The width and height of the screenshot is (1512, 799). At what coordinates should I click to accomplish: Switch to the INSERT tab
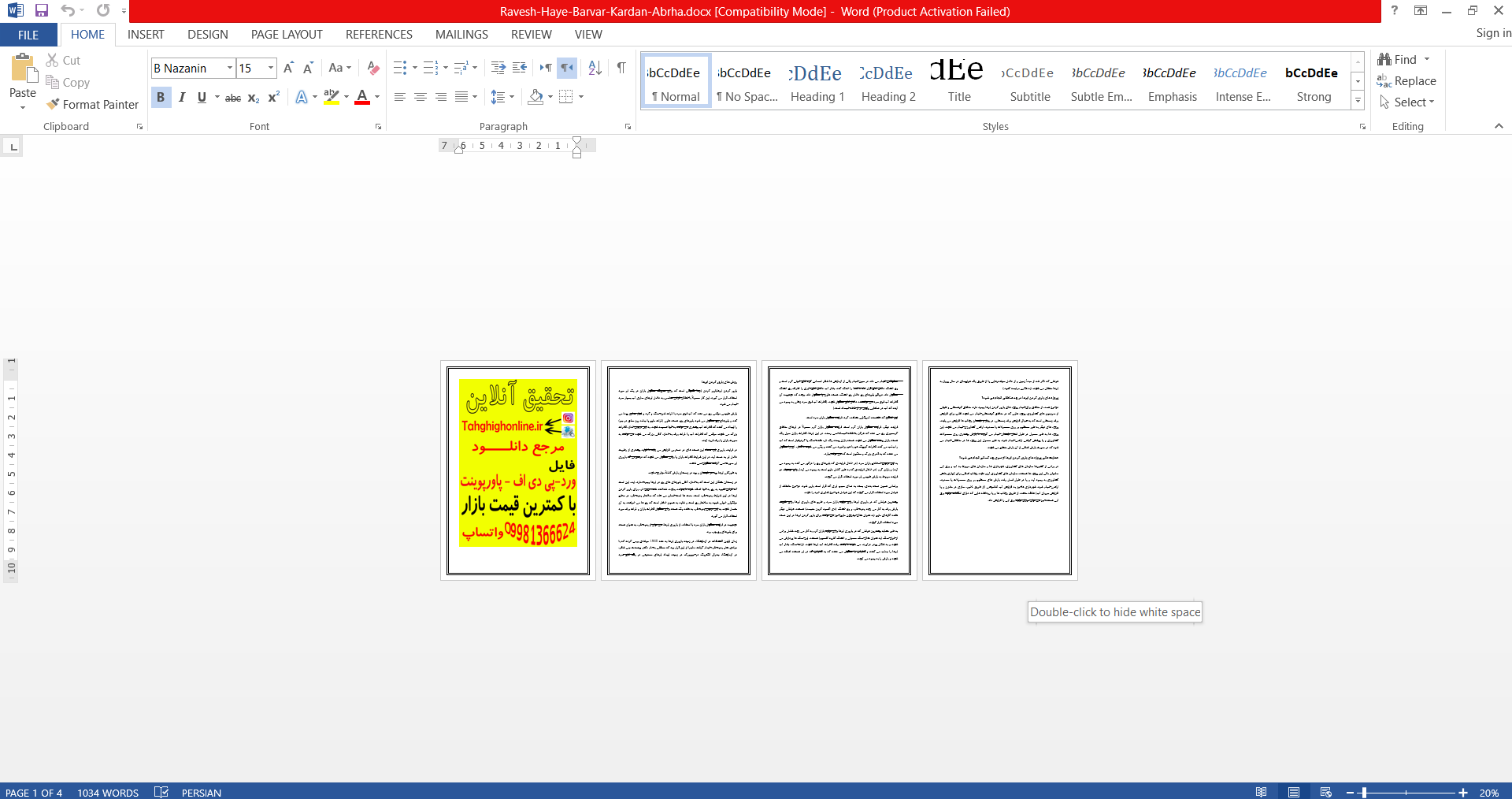(x=146, y=35)
